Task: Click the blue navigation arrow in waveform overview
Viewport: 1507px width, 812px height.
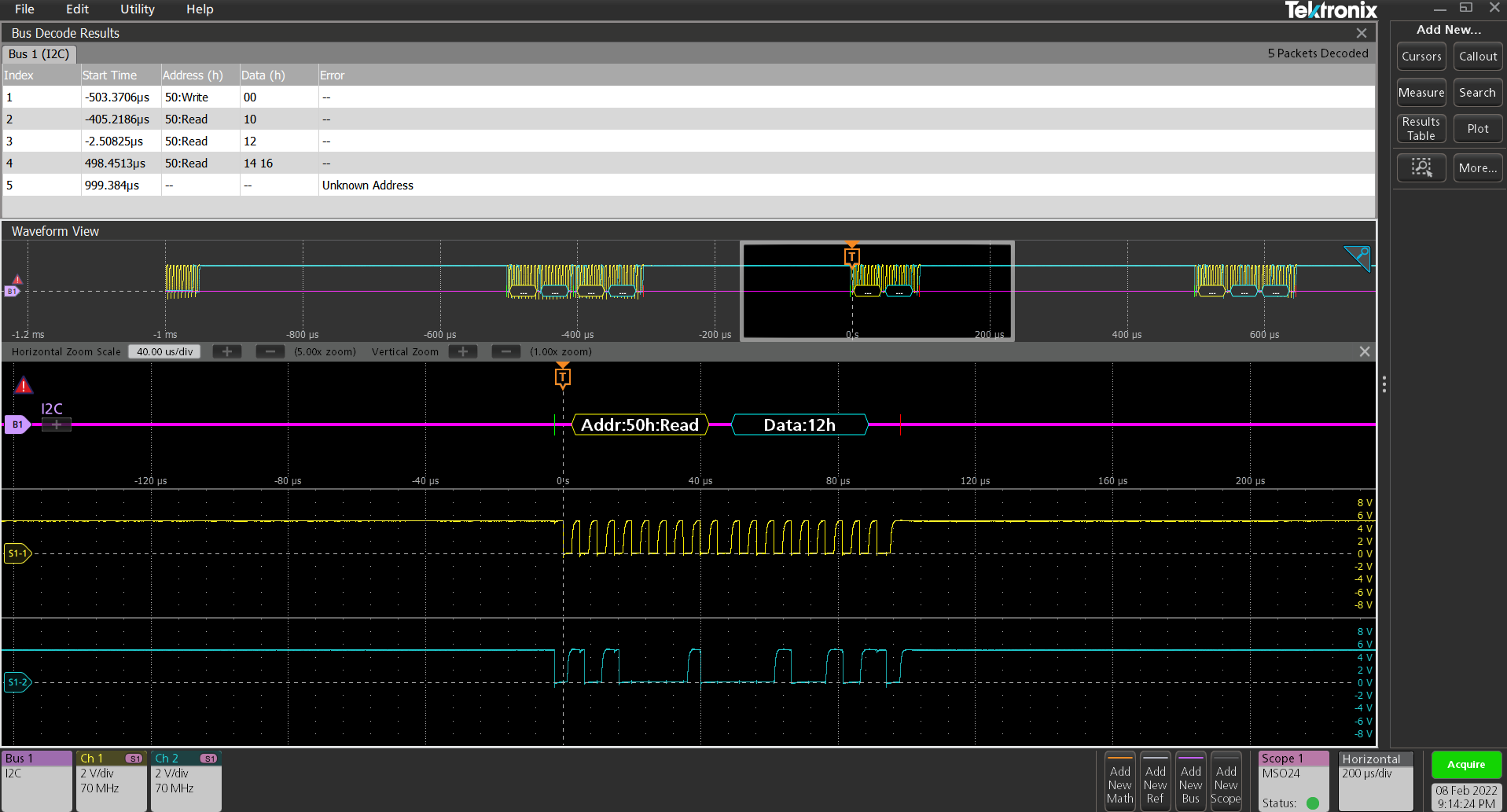Action: [x=1358, y=258]
